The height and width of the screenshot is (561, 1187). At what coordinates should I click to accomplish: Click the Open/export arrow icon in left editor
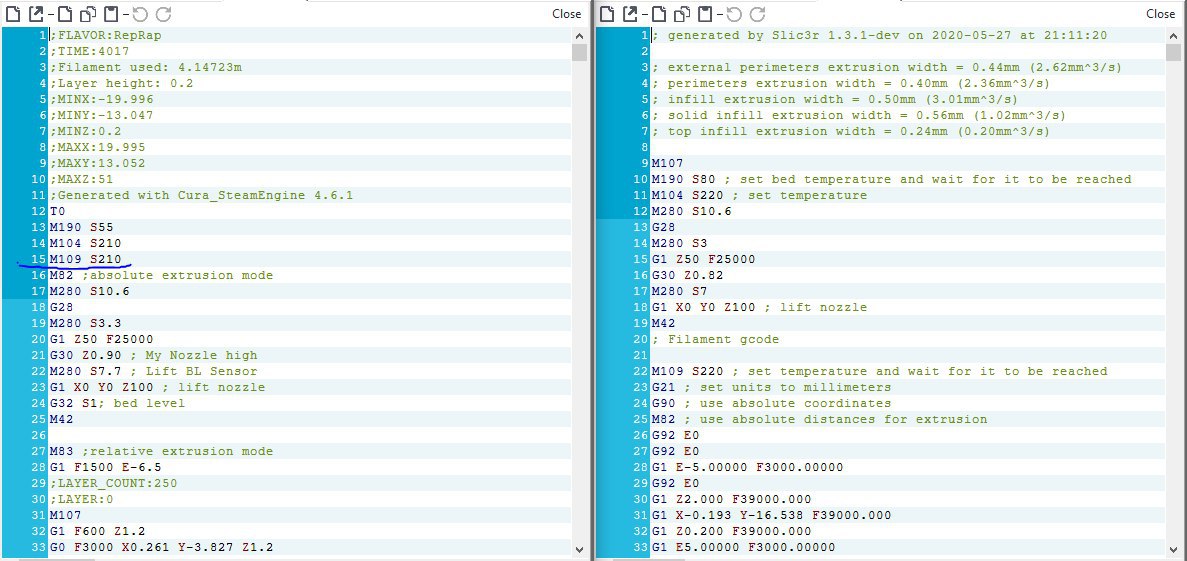pyautogui.click(x=35, y=14)
